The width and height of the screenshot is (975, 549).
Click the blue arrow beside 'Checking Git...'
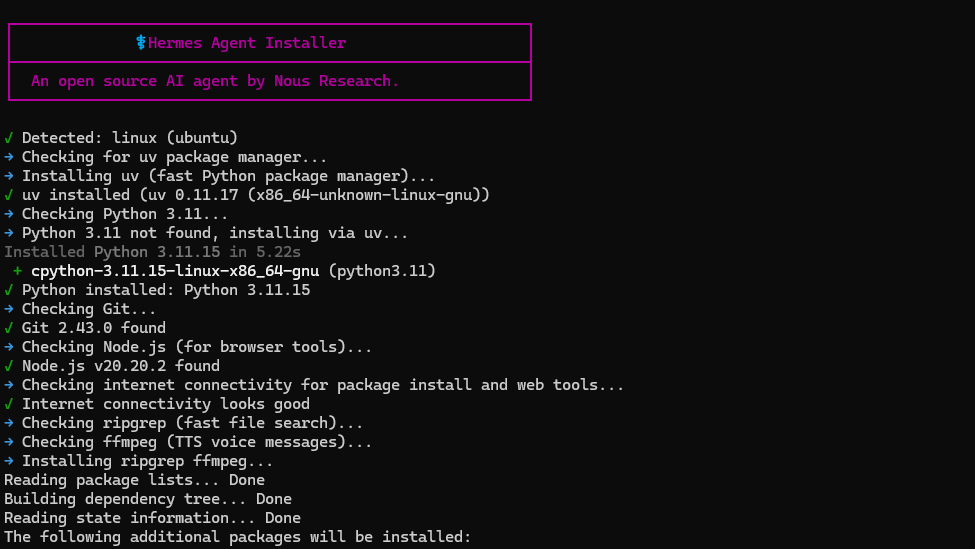pos(9,309)
